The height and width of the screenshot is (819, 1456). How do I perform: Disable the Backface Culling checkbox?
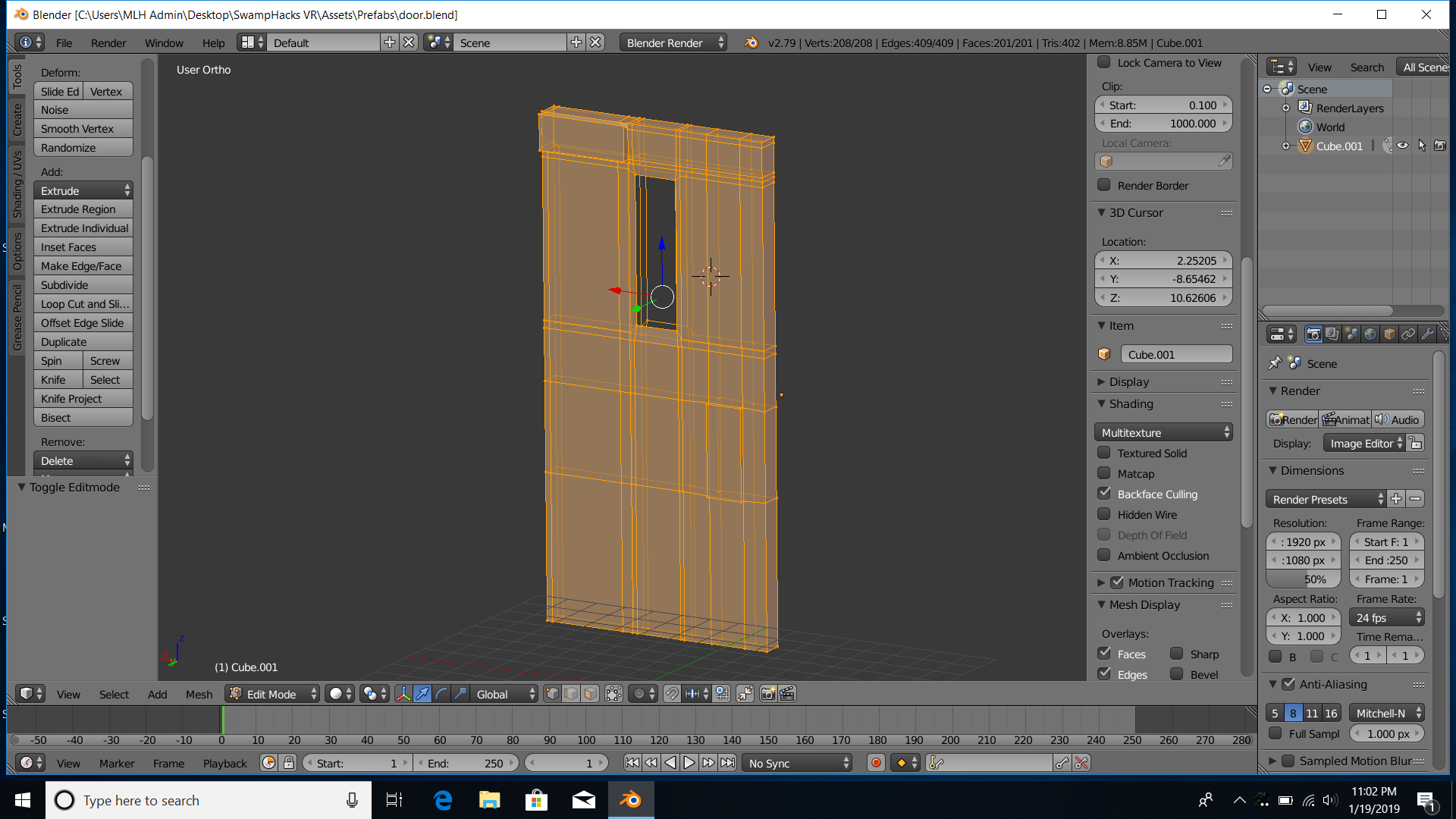click(x=1104, y=494)
